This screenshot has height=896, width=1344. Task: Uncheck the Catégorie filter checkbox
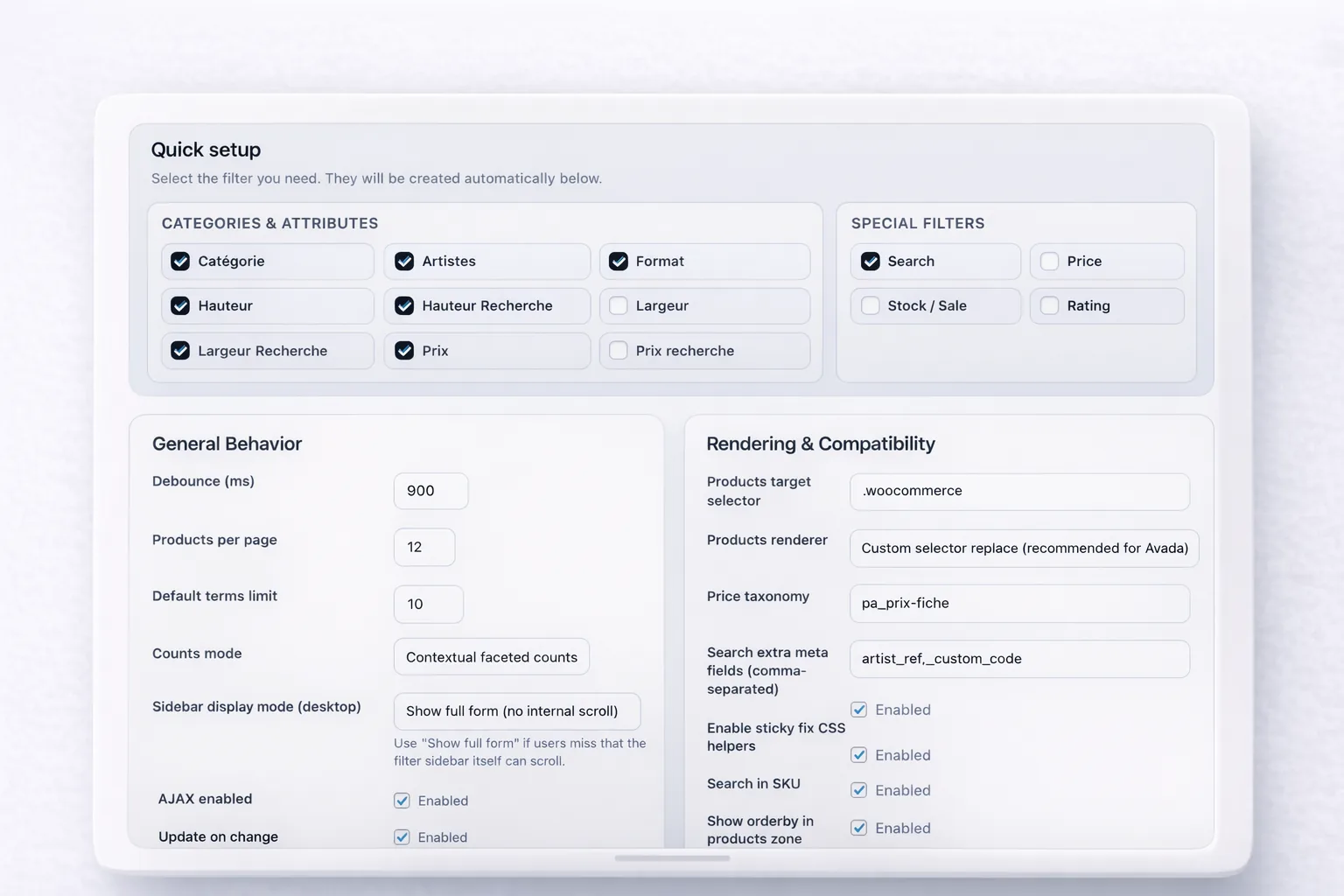click(180, 262)
